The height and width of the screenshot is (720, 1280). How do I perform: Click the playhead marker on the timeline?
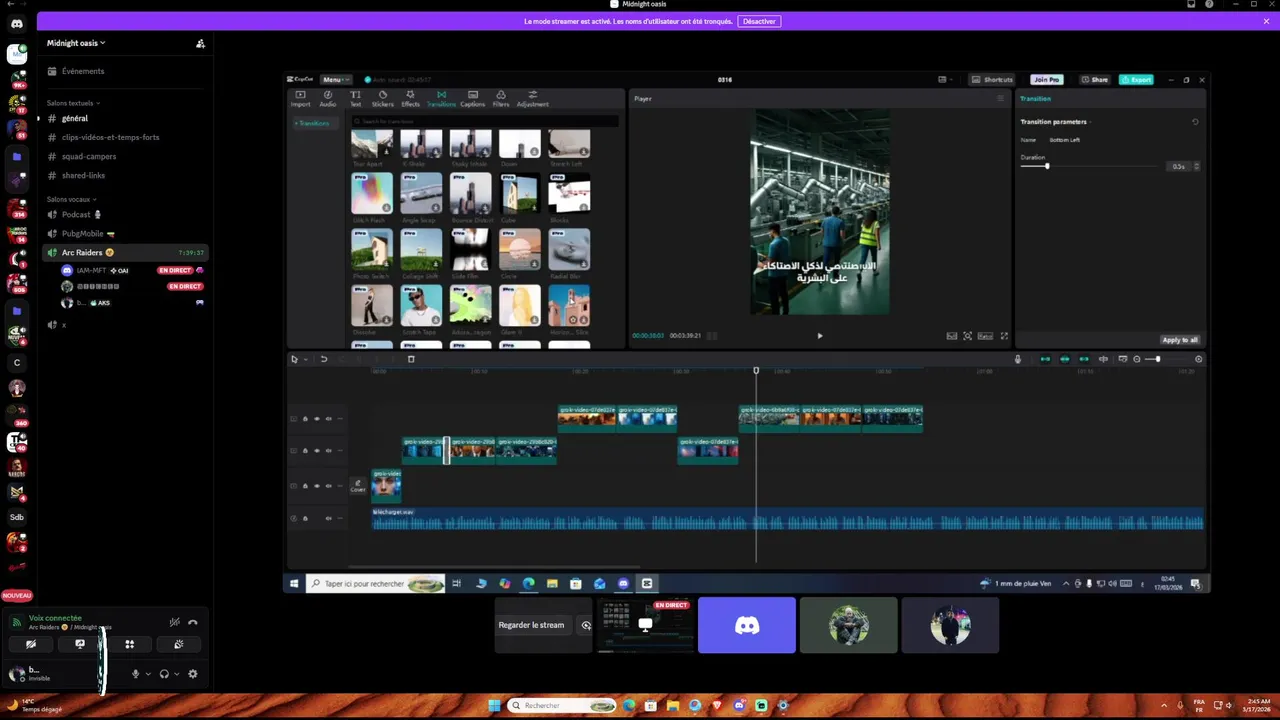756,371
